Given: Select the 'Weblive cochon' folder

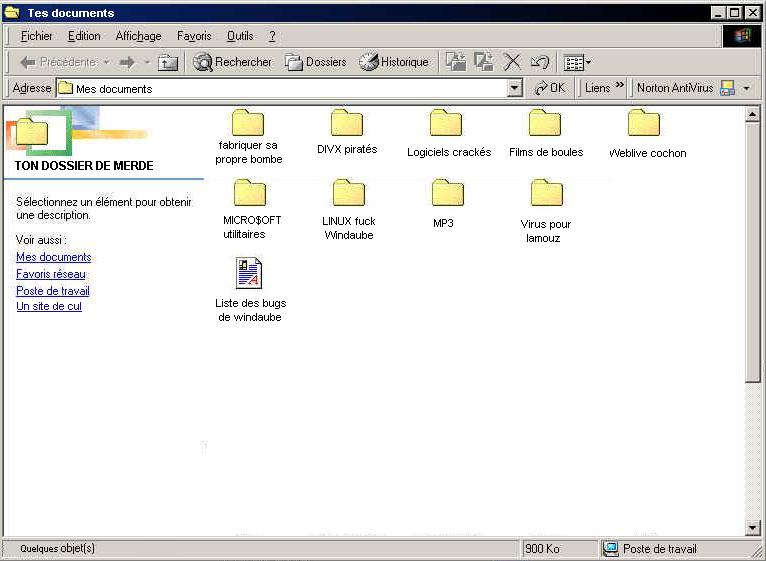Looking at the screenshot, I should click(647, 134).
